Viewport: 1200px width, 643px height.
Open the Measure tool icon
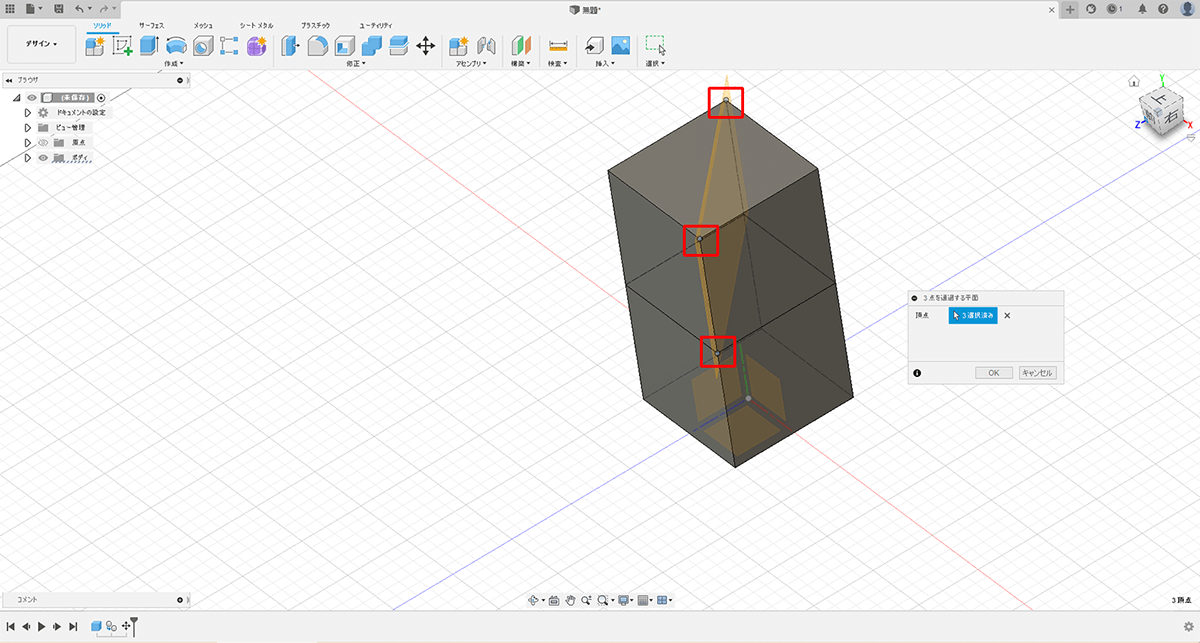pyautogui.click(x=558, y=45)
